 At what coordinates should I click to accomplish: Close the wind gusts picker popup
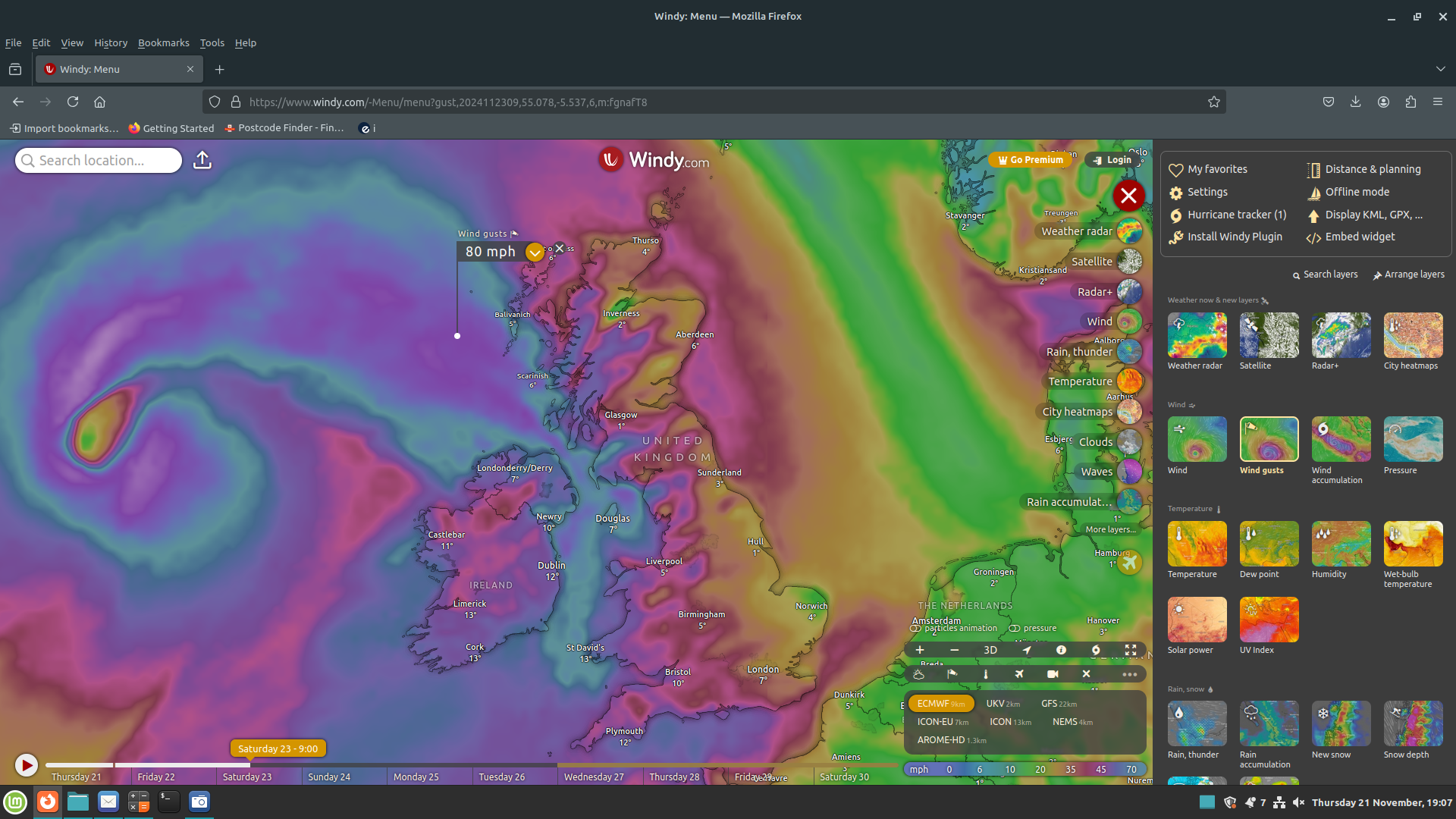(x=560, y=248)
